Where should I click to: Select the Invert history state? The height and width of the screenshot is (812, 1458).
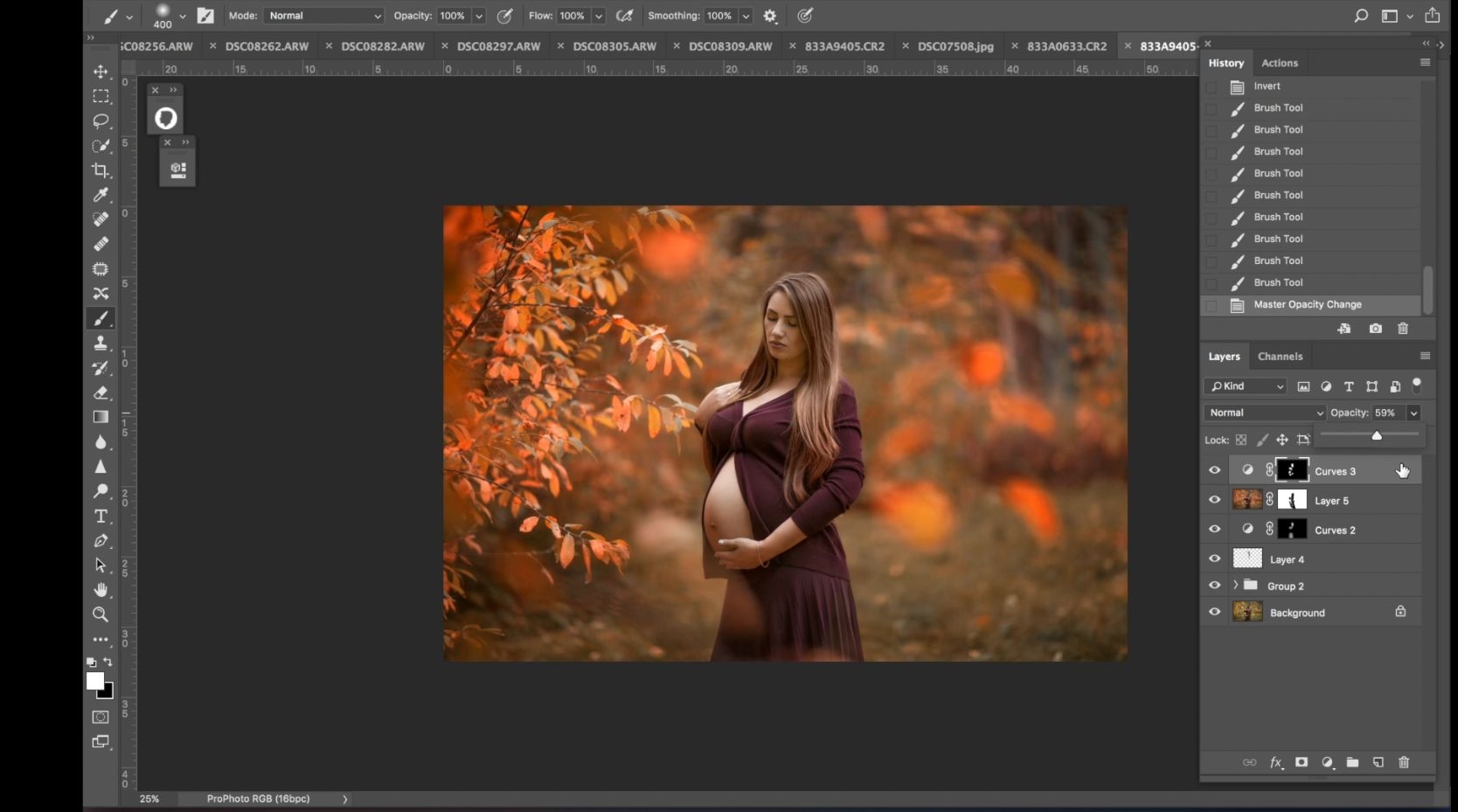coord(1310,87)
